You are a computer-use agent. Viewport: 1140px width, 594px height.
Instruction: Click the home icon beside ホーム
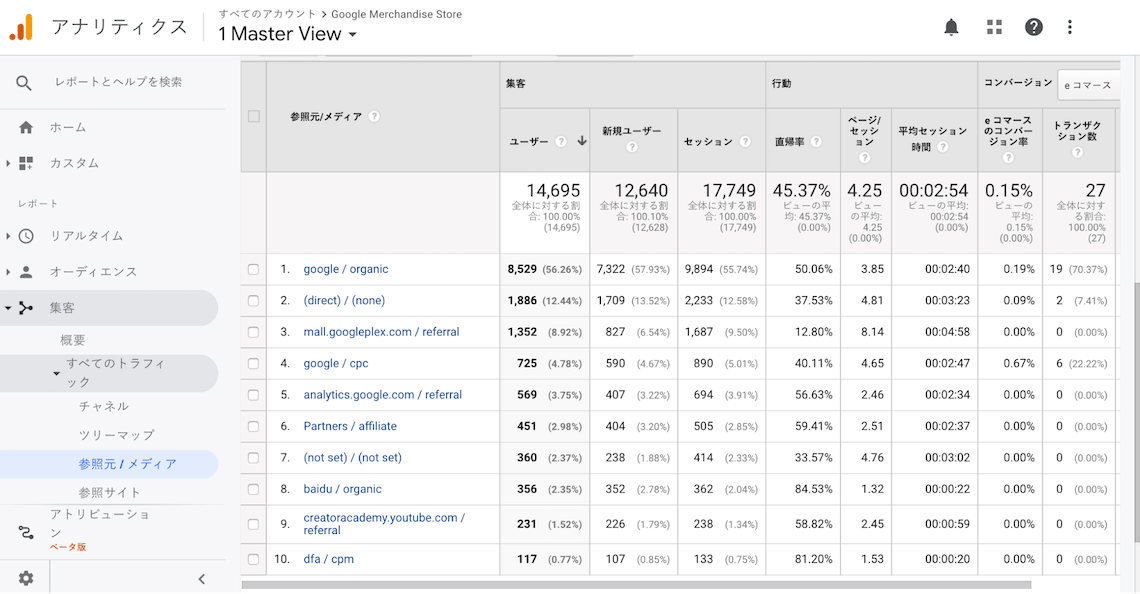point(26,127)
